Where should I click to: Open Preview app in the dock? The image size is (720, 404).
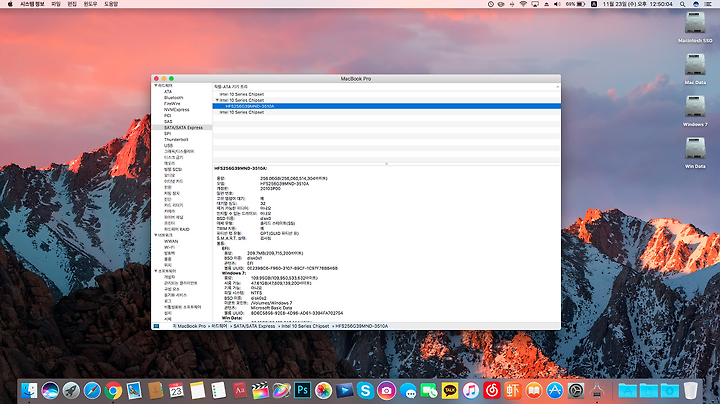(x=134, y=391)
